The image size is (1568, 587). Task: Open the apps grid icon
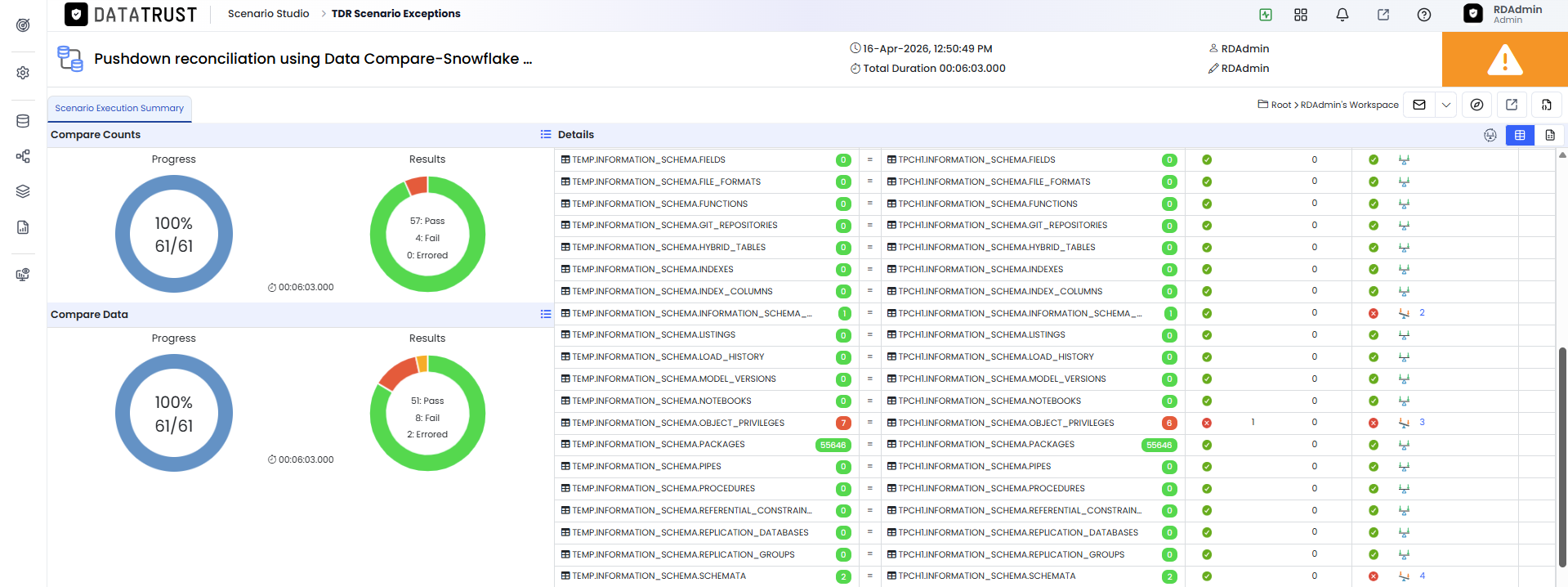1301,15
